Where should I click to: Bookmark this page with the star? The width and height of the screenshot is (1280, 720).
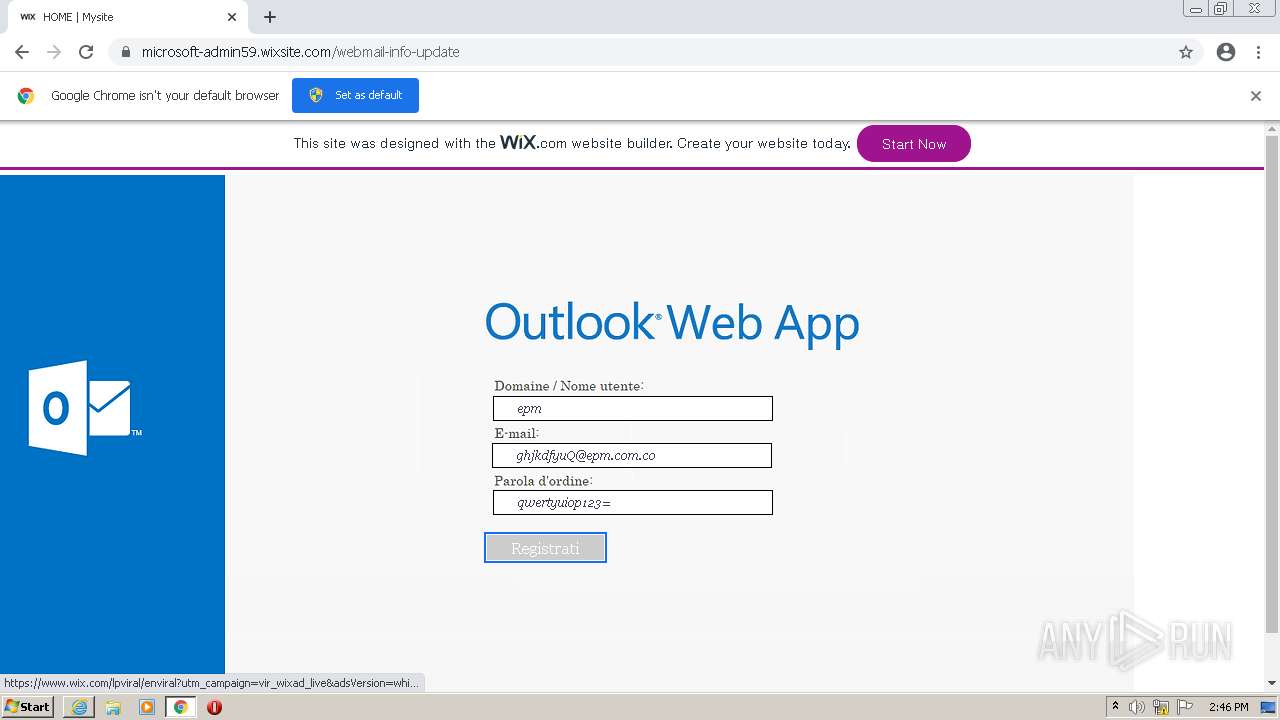click(x=1186, y=52)
